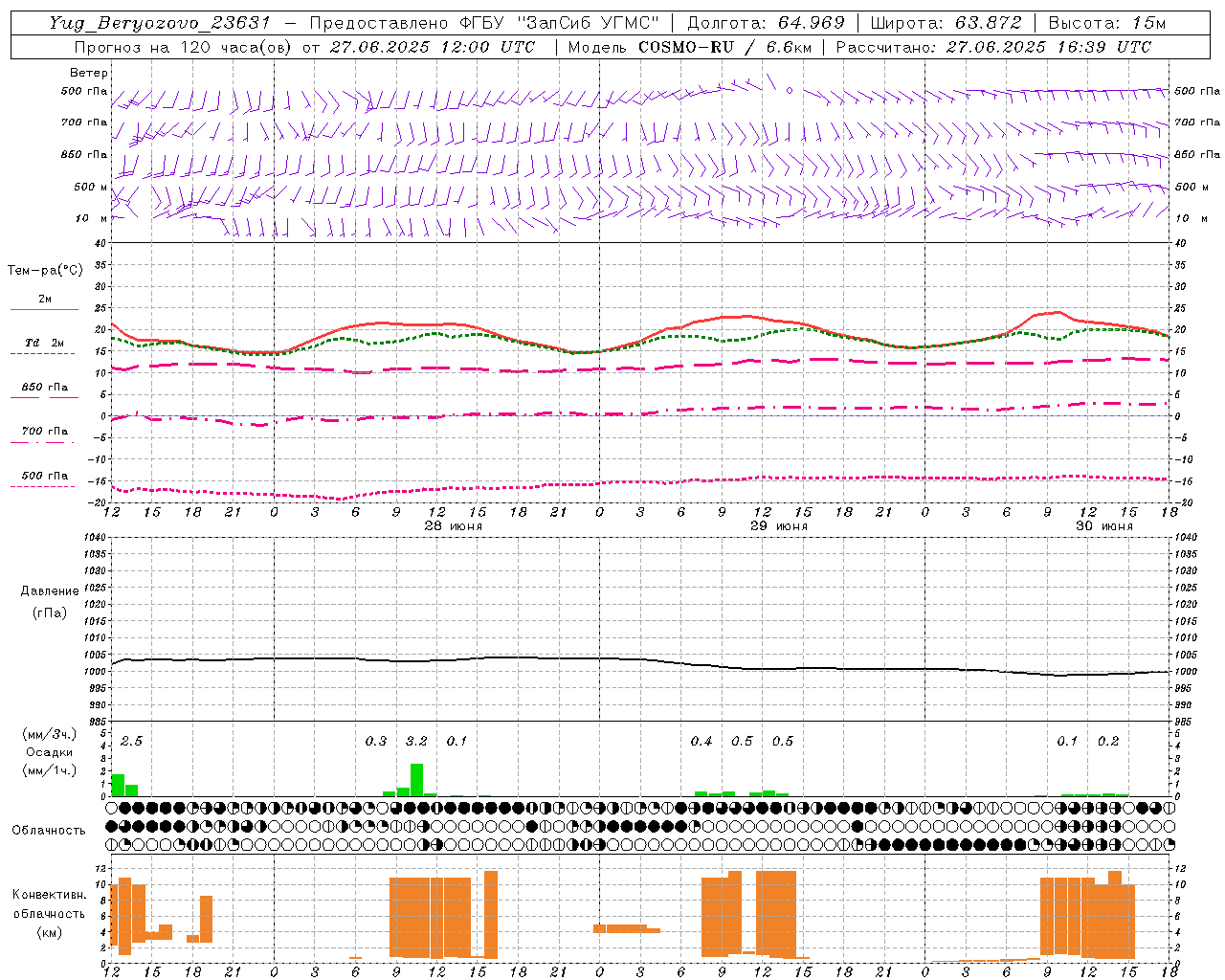Select the "Модель COSMO-RU / 6.6км" text

pos(689,47)
